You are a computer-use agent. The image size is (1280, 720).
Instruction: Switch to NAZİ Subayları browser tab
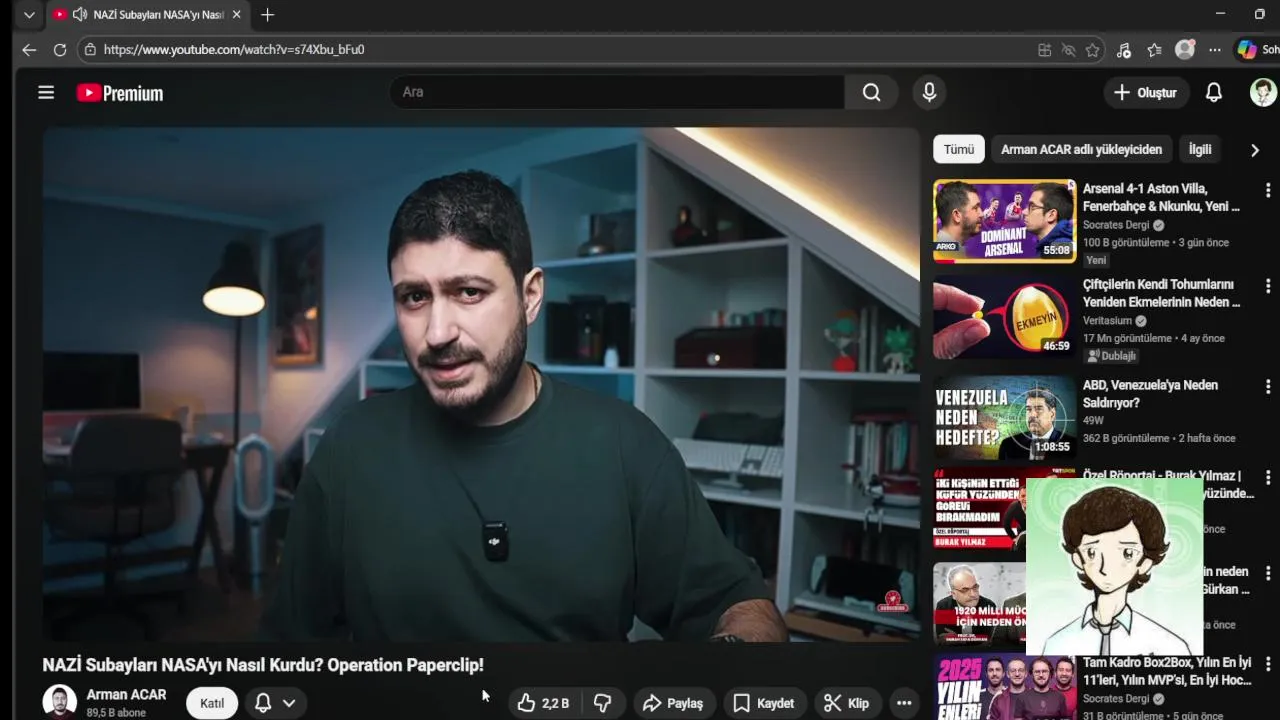click(x=150, y=15)
